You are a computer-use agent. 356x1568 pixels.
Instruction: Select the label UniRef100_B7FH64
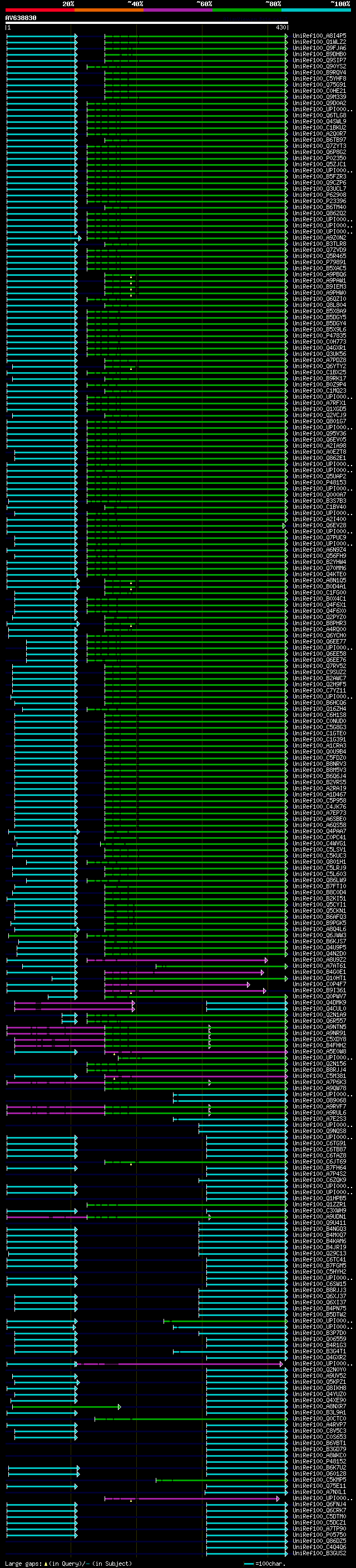tap(319, 1168)
